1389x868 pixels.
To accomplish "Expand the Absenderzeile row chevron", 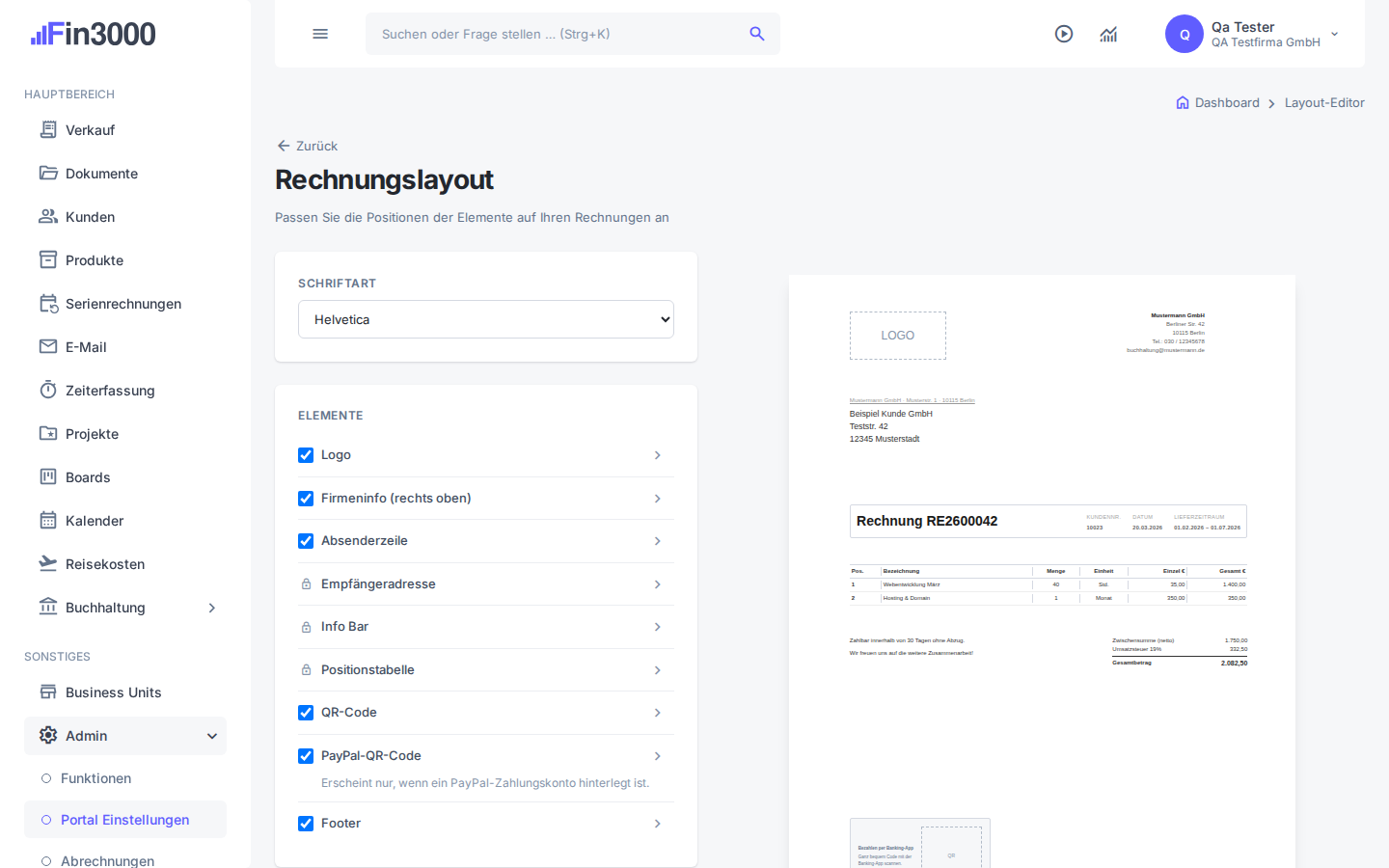I will [658, 541].
